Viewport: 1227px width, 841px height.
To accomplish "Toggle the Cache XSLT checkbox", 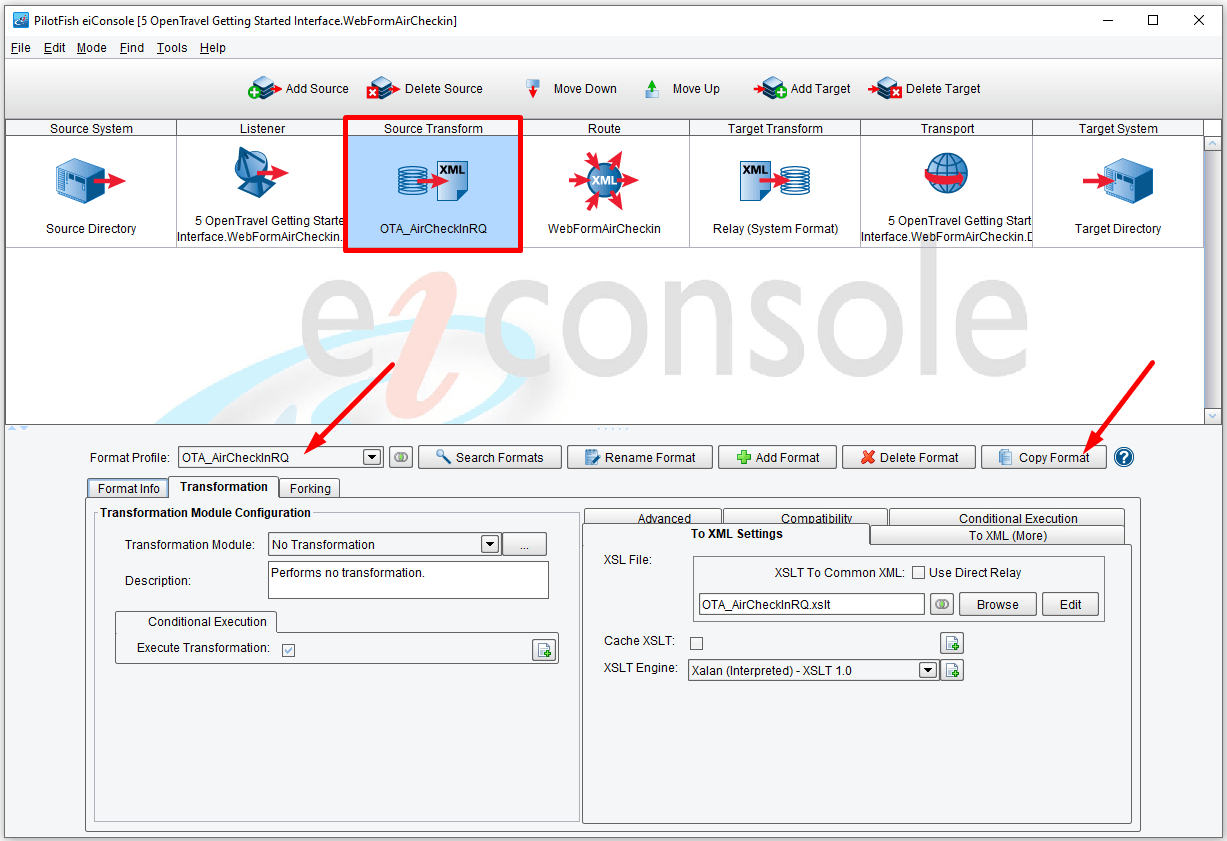I will coord(696,643).
